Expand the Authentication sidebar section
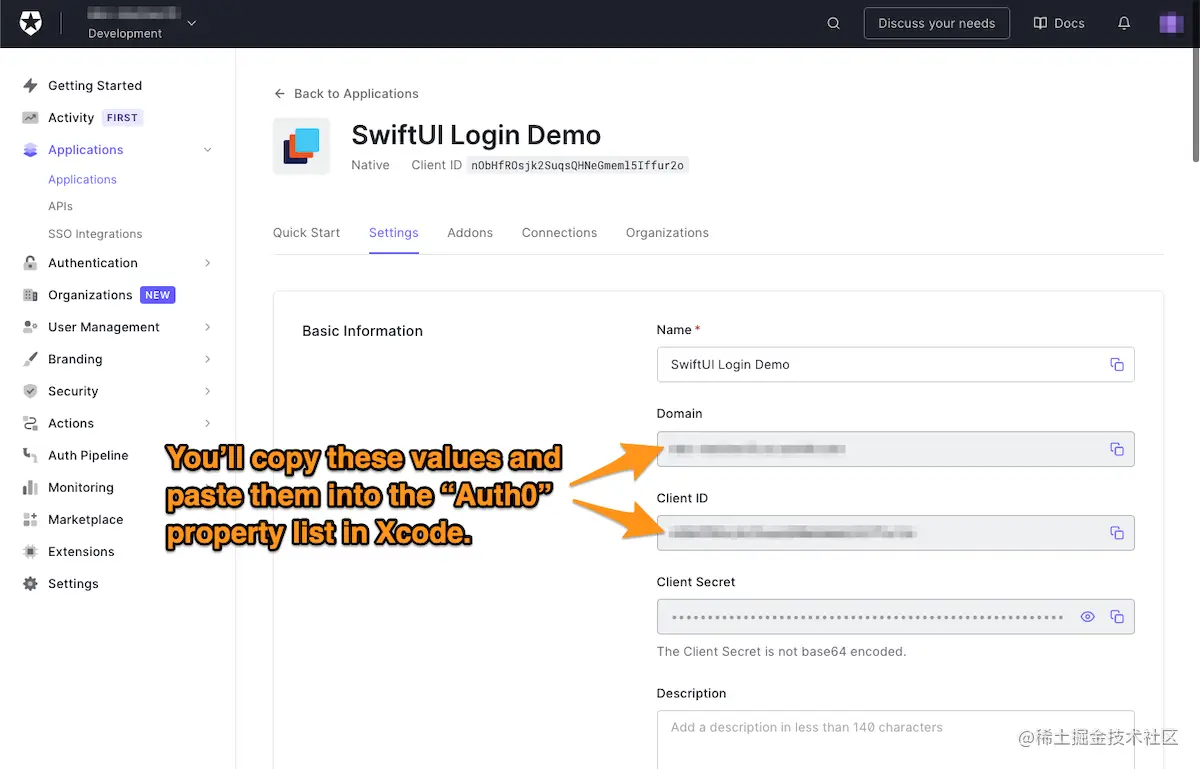Image resolution: width=1200 pixels, height=769 pixels. tap(208, 263)
